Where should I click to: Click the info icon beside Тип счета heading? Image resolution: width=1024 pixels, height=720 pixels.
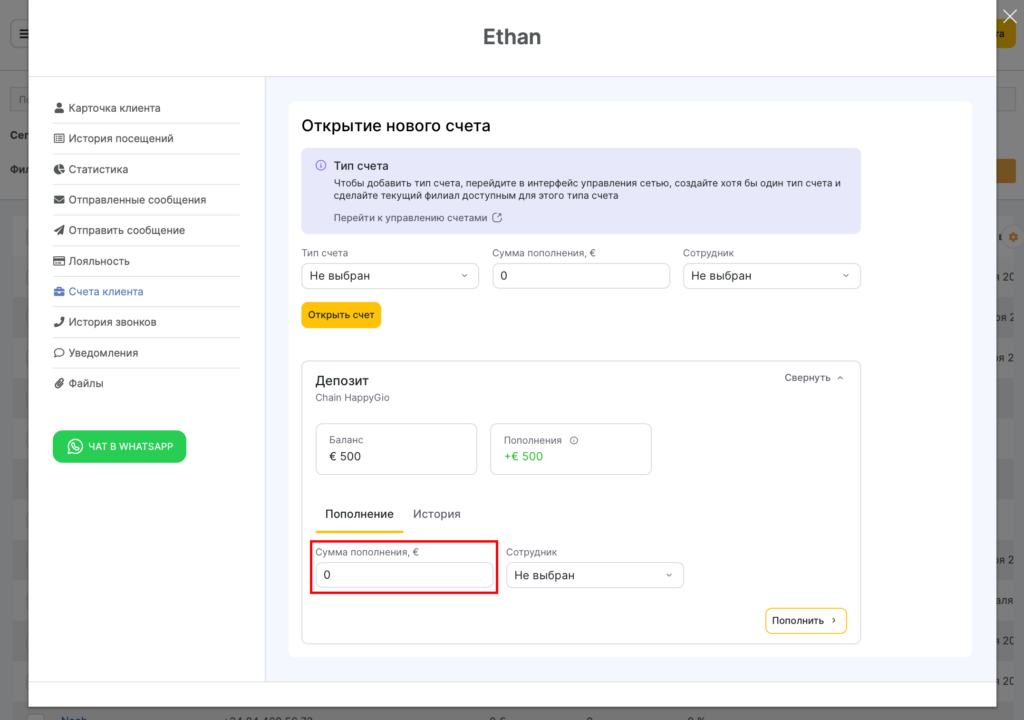pos(321,166)
